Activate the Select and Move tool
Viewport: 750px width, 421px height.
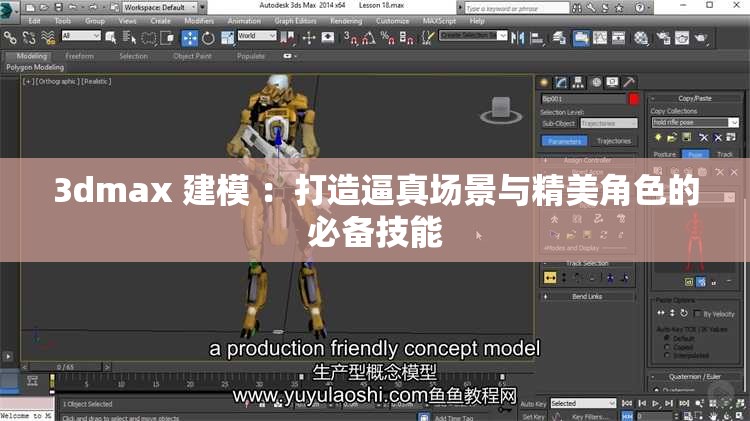pyautogui.click(x=189, y=38)
